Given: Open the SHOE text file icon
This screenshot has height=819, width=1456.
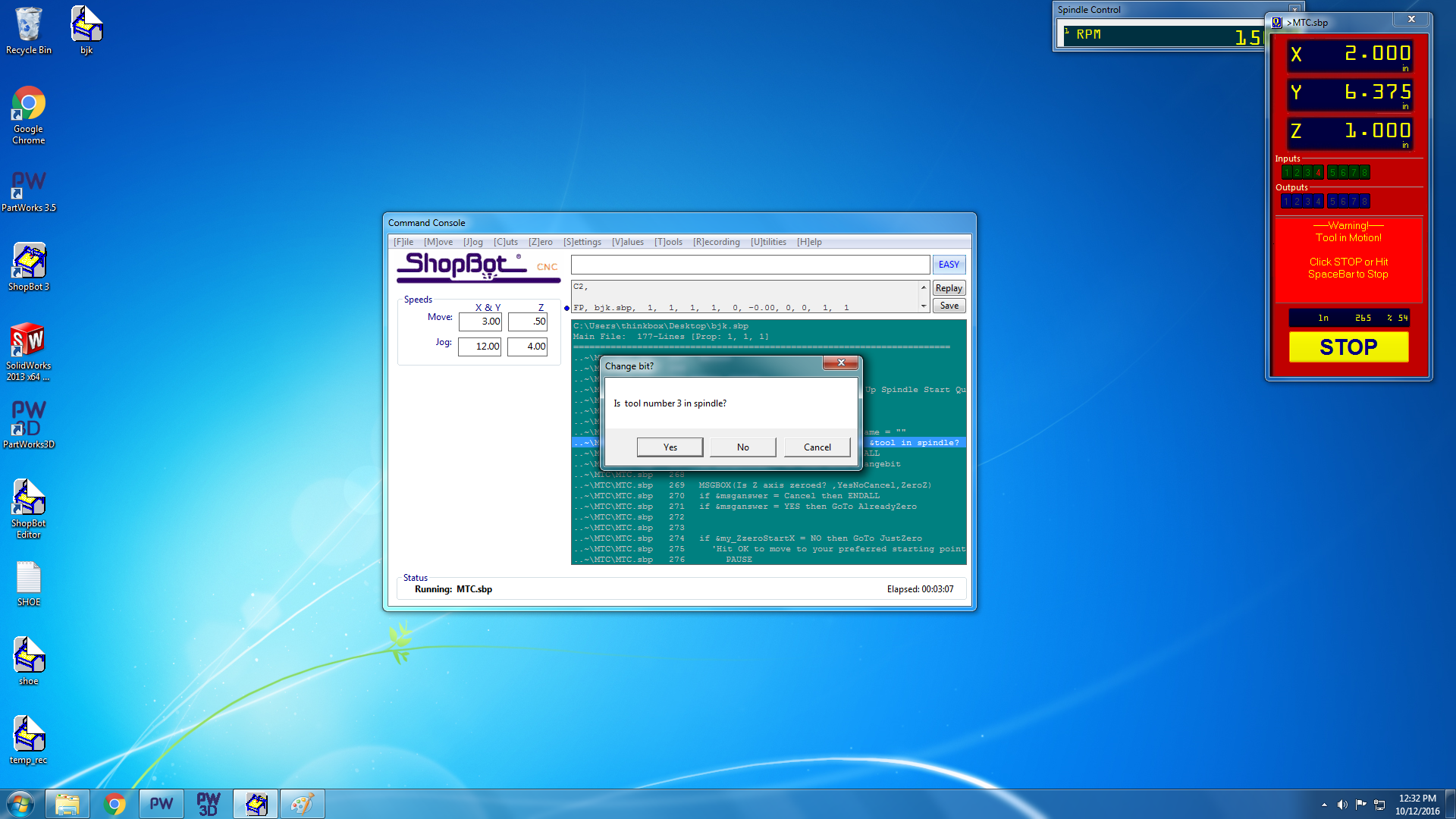Looking at the screenshot, I should pyautogui.click(x=29, y=584).
